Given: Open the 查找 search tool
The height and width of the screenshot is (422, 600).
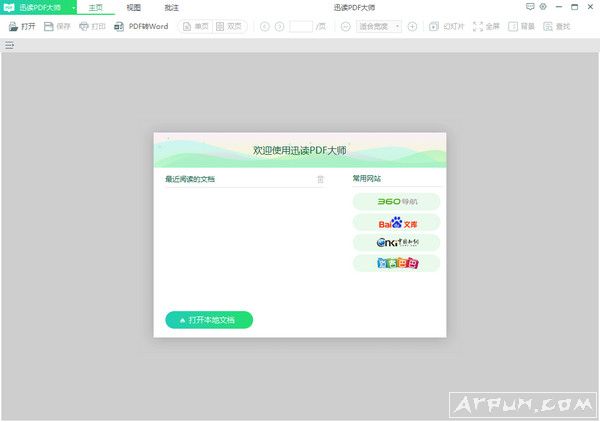Looking at the screenshot, I should click(557, 26).
